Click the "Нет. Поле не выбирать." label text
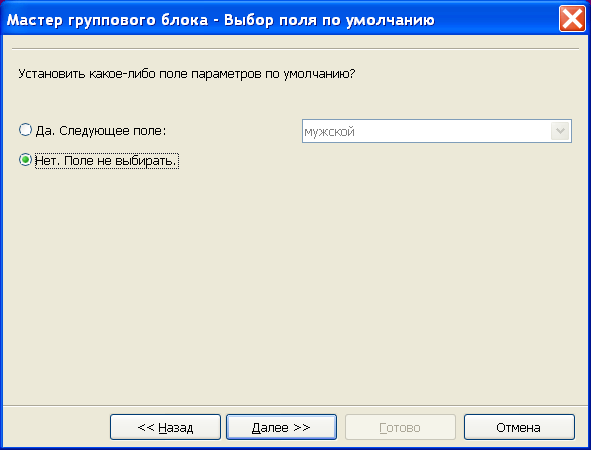 106,161
